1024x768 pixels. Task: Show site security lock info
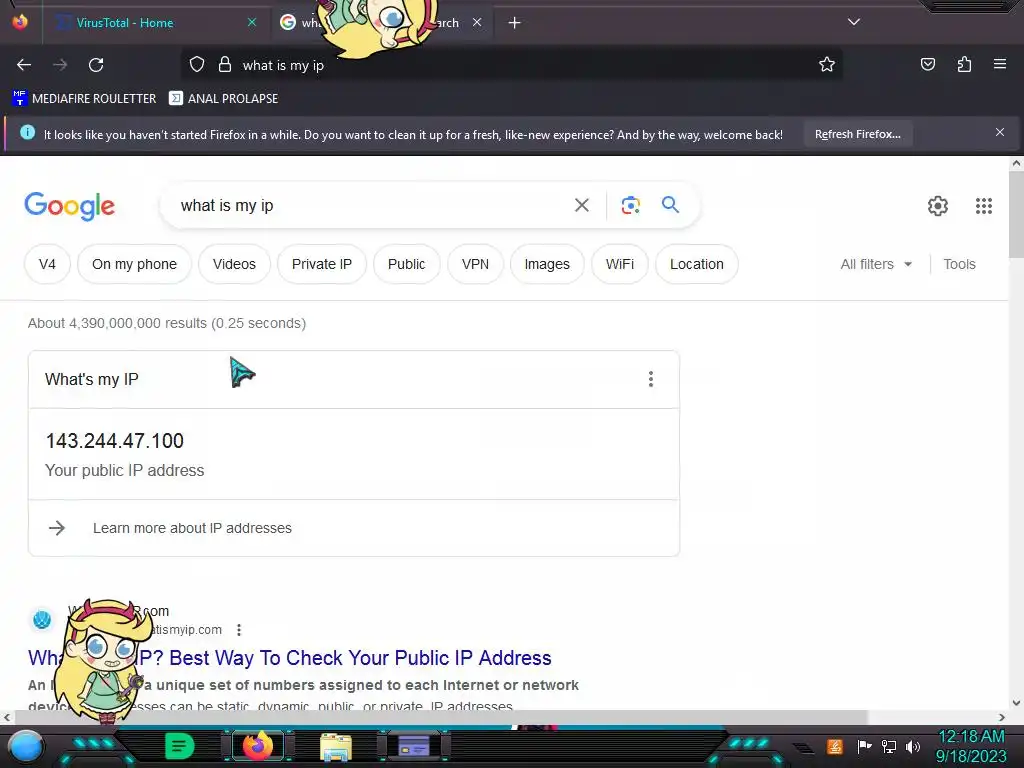[225, 64]
